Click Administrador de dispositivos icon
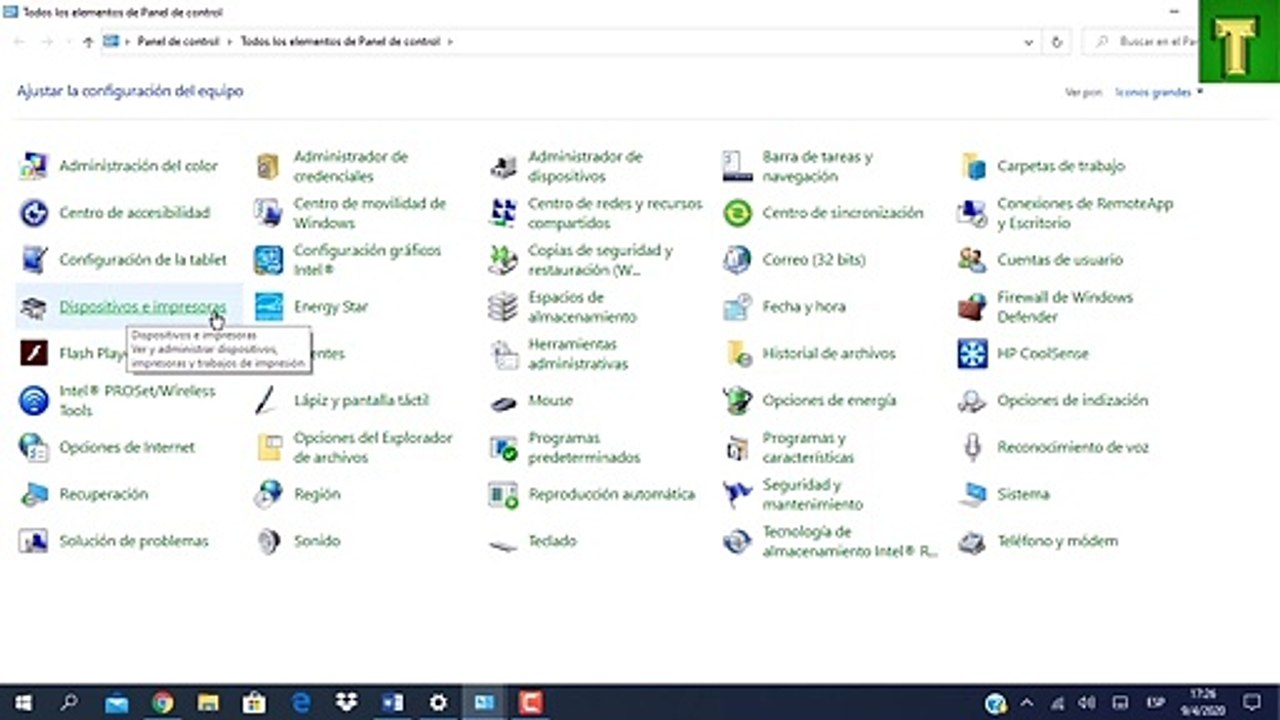Image resolution: width=1280 pixels, height=720 pixels. pos(503,166)
